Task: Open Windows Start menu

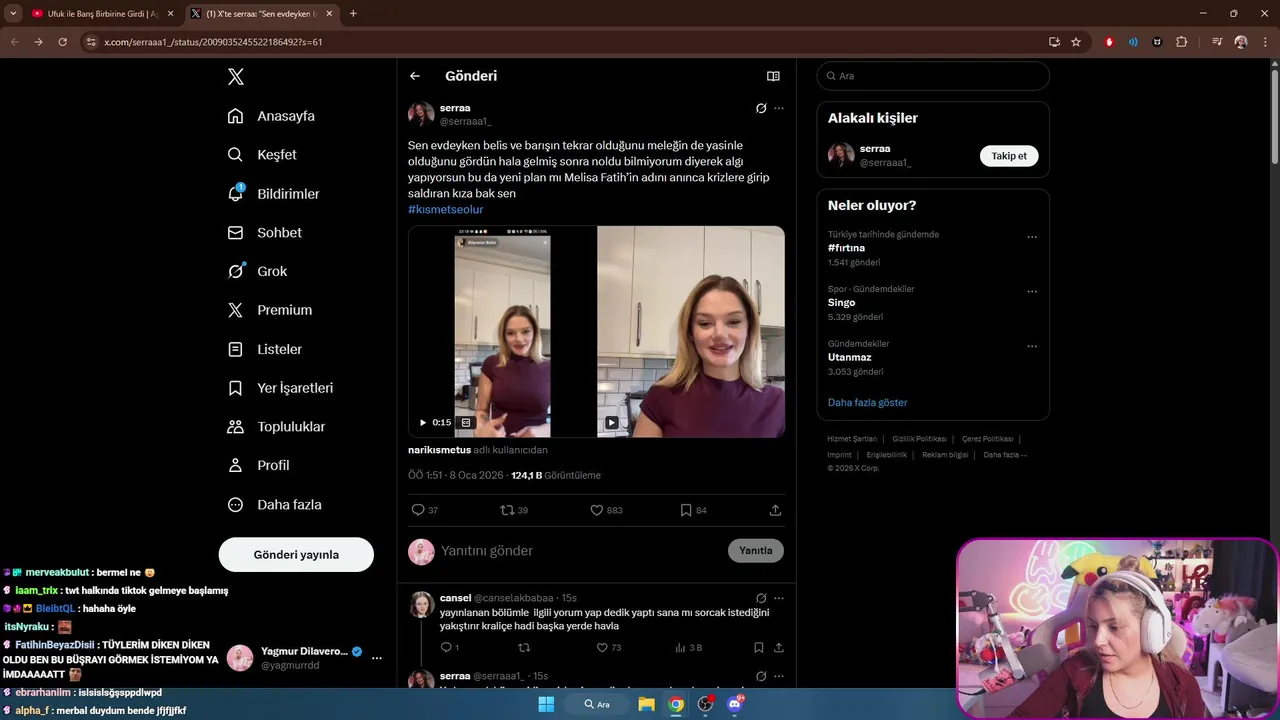Action: click(546, 704)
